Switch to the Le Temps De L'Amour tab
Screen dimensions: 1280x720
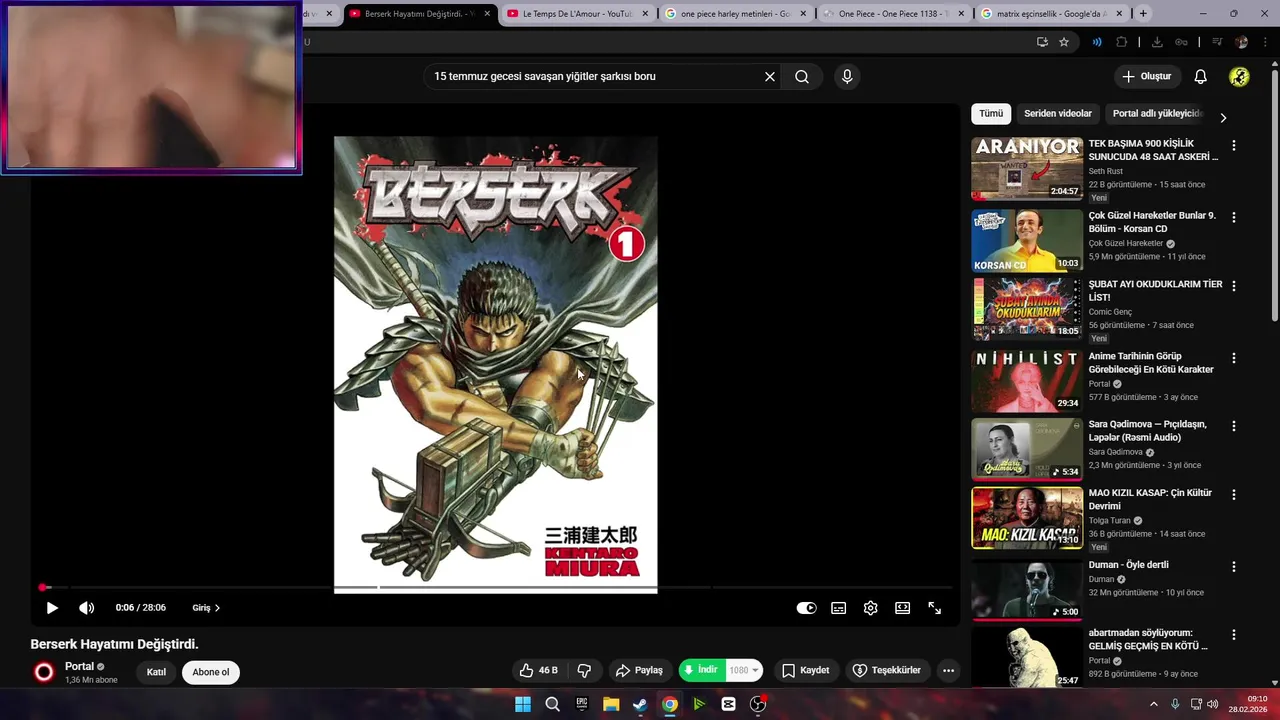tap(578, 14)
